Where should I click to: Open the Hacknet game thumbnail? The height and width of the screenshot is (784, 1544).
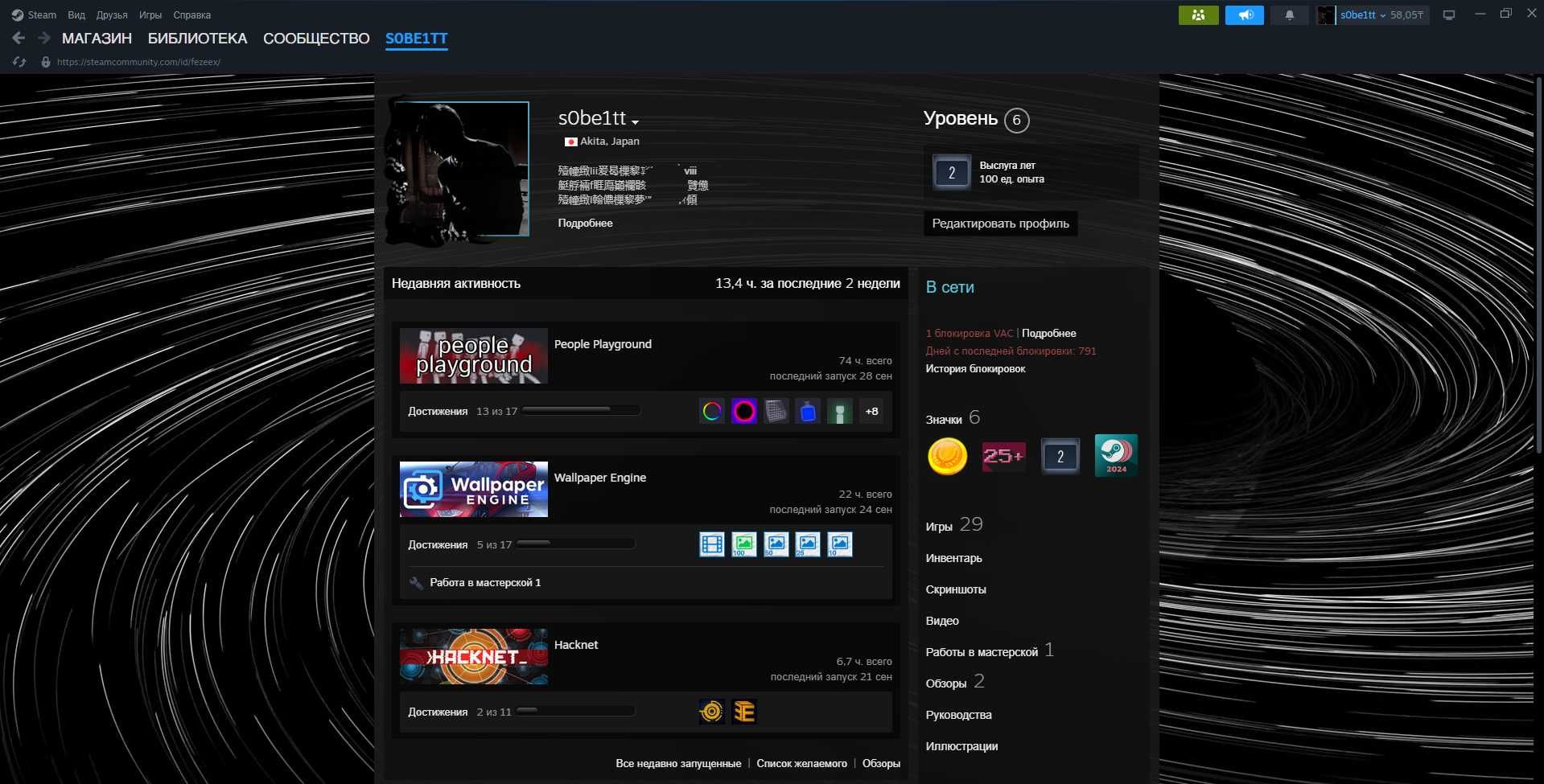click(x=473, y=656)
